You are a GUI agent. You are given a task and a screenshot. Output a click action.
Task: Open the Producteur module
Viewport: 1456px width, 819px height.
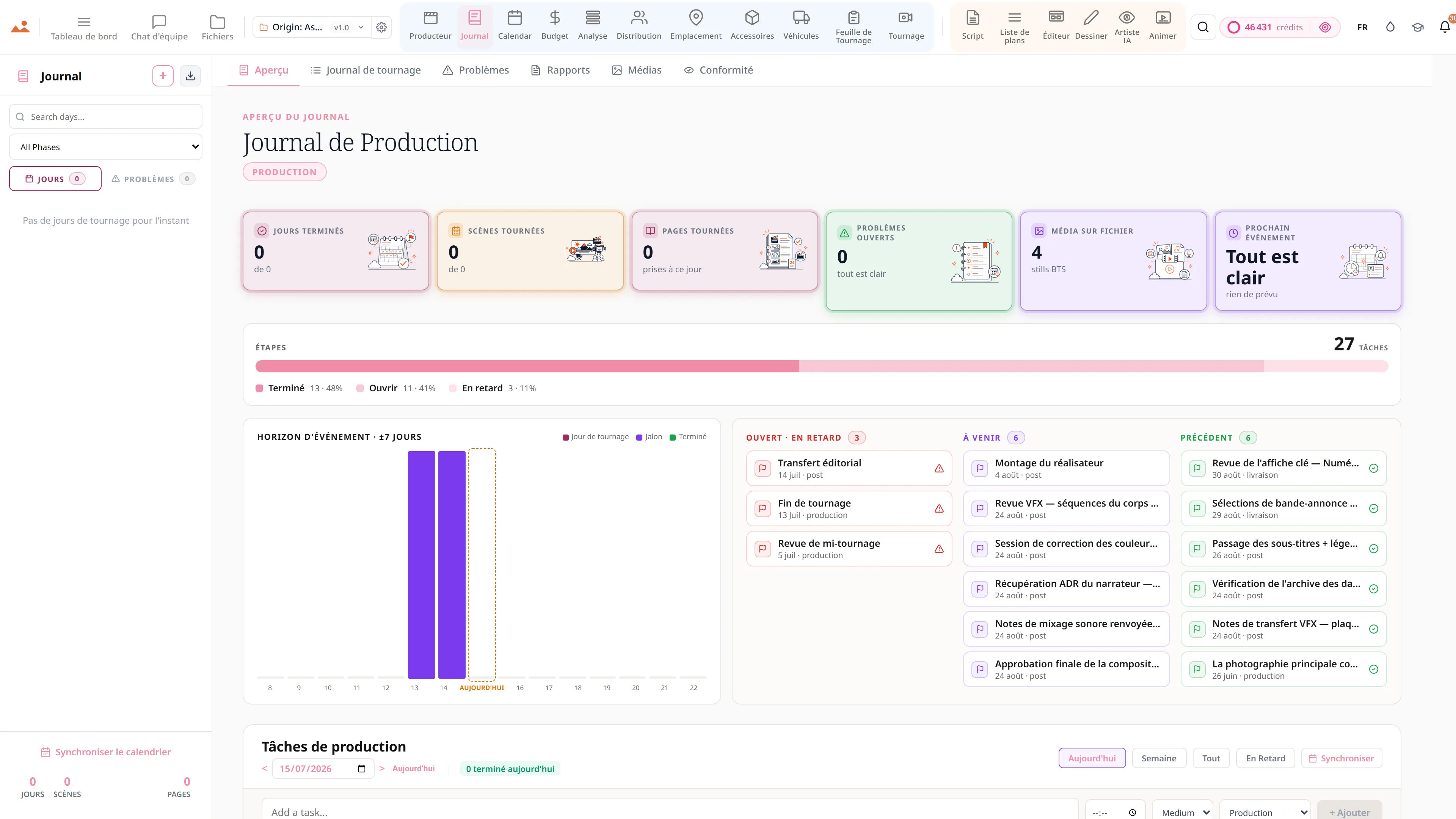click(430, 26)
